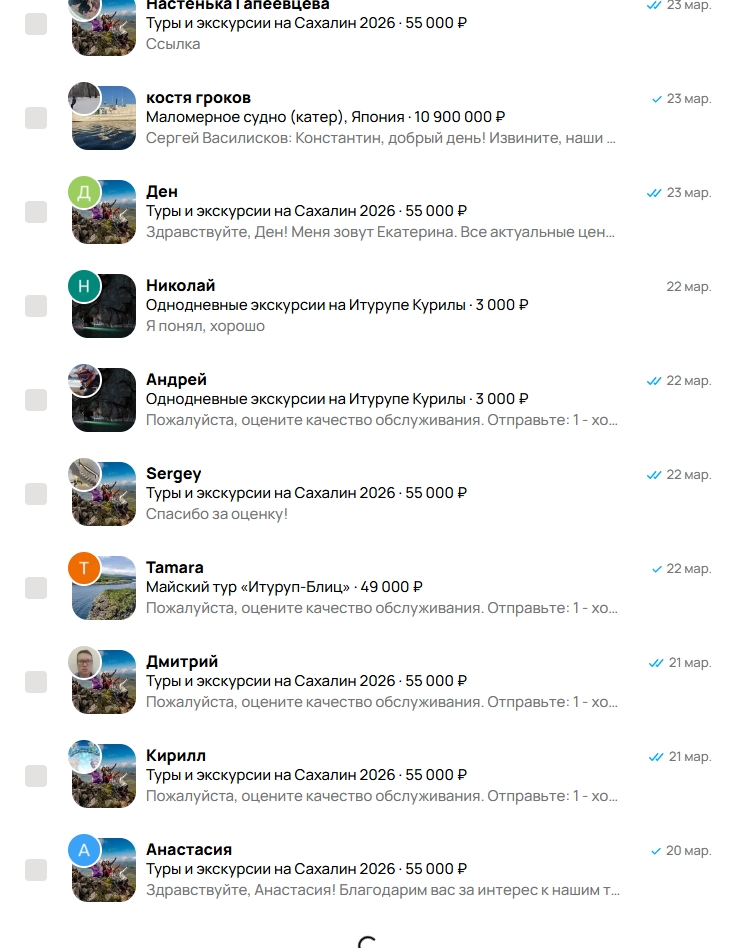This screenshot has width=736, height=948.
Task: Click the double-check read mark on Sergey's chat
Action: pyautogui.click(x=654, y=475)
